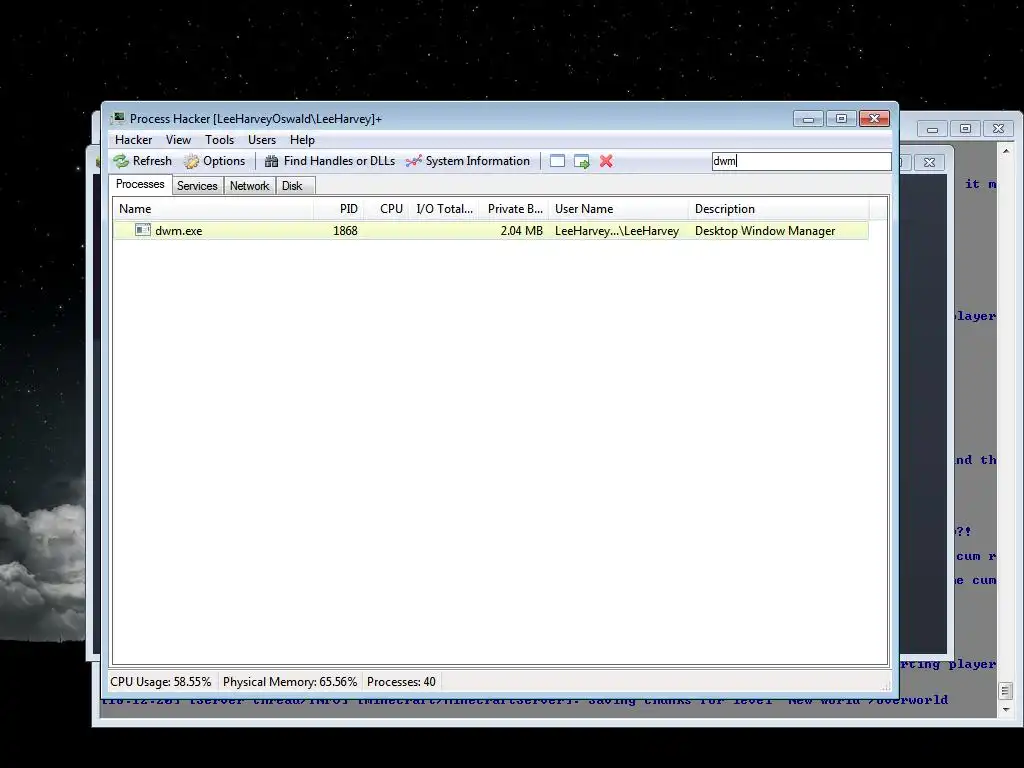This screenshot has height=768, width=1024.
Task: Click Processes: 40 status bar entry
Action: point(401,682)
